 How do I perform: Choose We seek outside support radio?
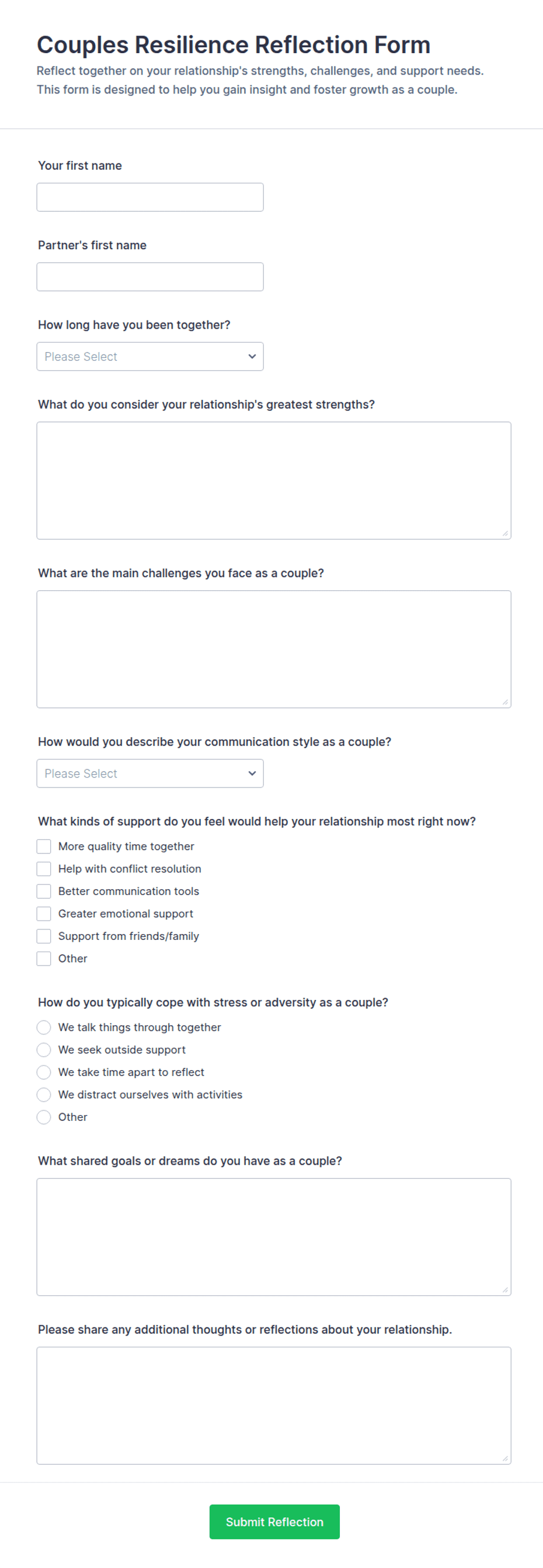pos(44,1051)
